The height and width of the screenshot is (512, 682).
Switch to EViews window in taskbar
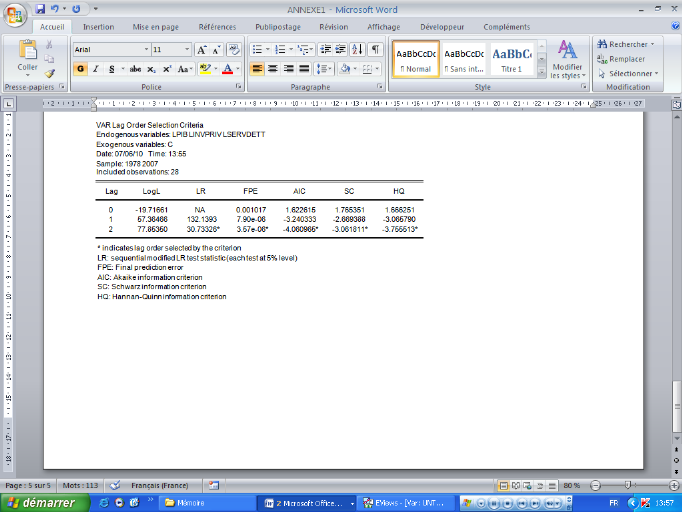pyautogui.click(x=406, y=503)
